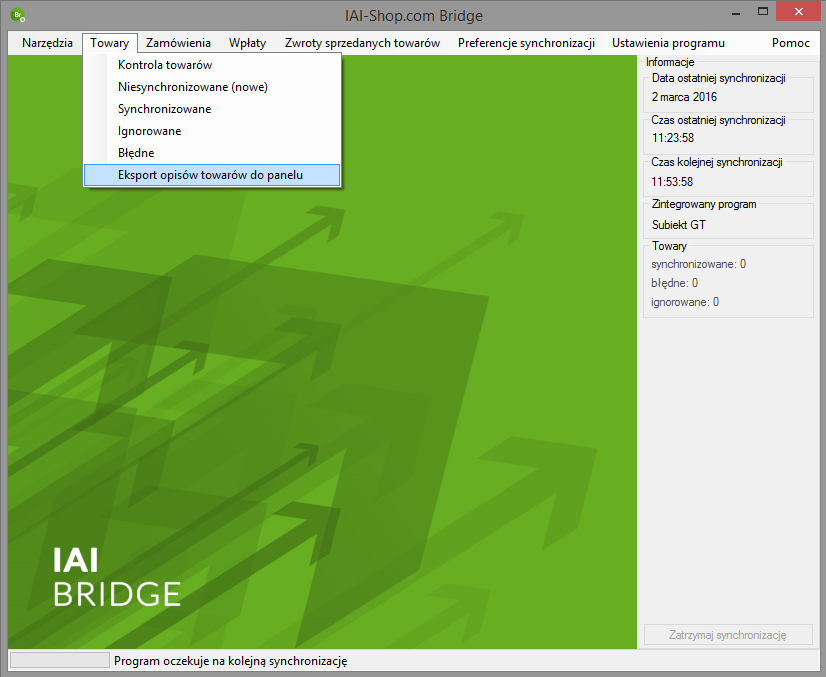Click the błędne: 0 count in Towary panel
This screenshot has width=826, height=677.
pos(674,283)
